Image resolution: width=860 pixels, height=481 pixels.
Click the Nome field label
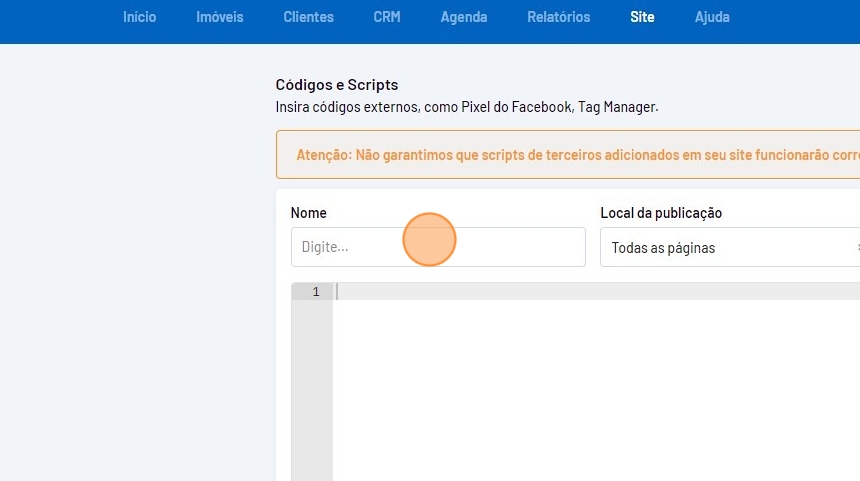pos(308,213)
